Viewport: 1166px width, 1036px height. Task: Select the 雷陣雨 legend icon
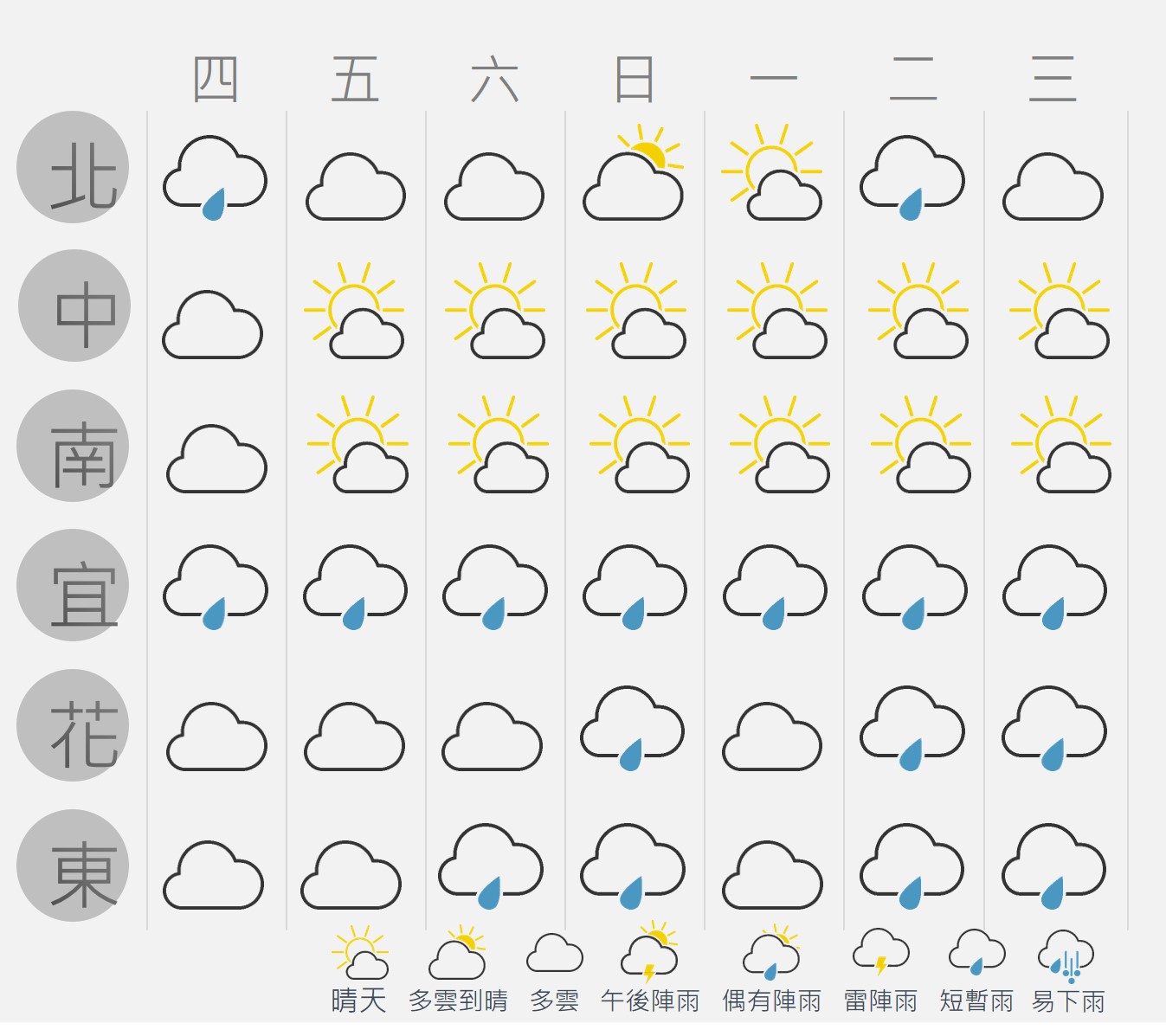tap(881, 952)
